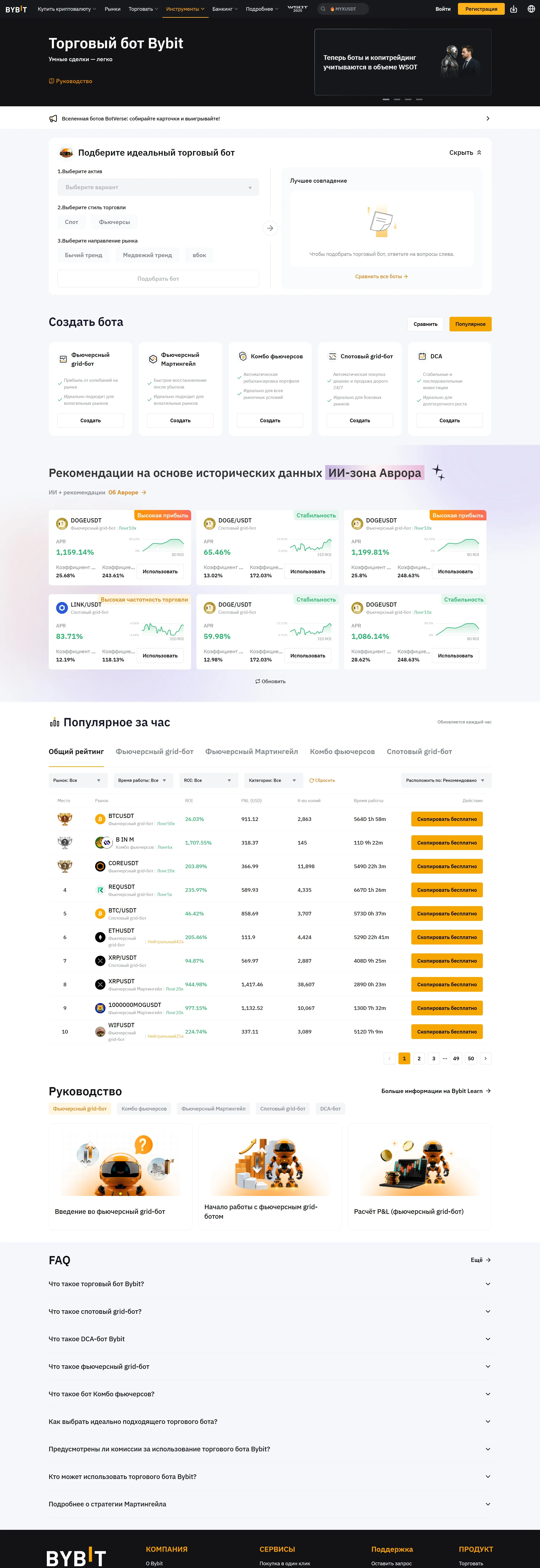Select Фьючерсы trading style option
Viewport: 540px width, 1568px height.
pos(115,222)
